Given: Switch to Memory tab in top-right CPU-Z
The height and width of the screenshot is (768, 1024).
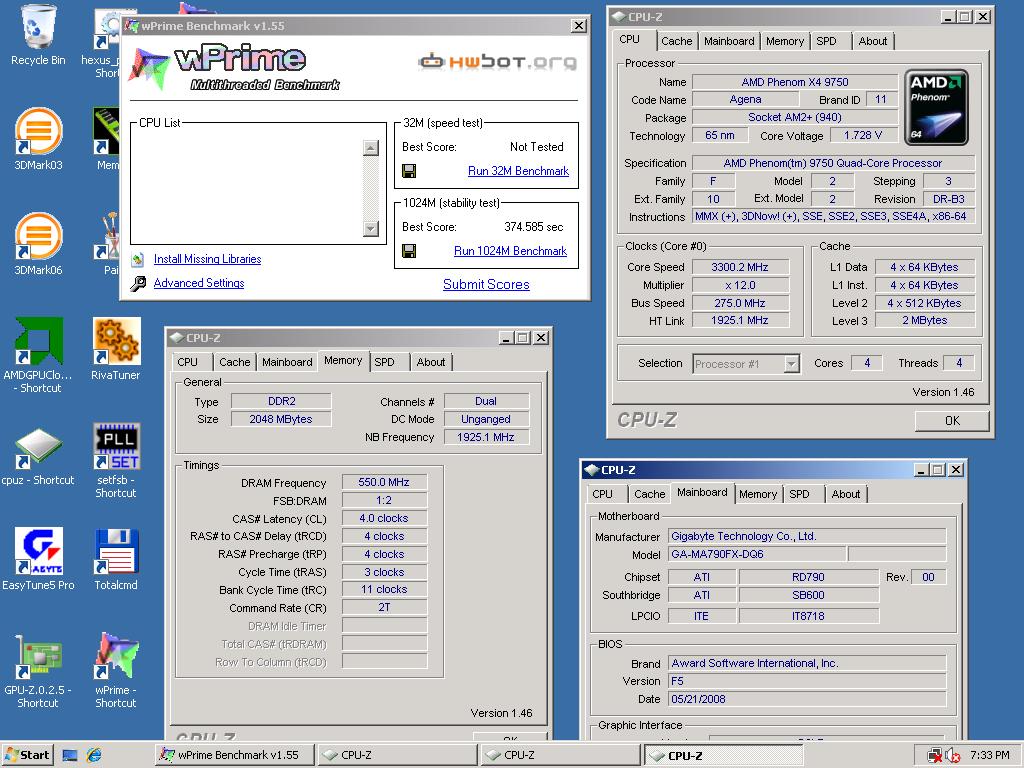Looking at the screenshot, I should pyautogui.click(x=785, y=41).
